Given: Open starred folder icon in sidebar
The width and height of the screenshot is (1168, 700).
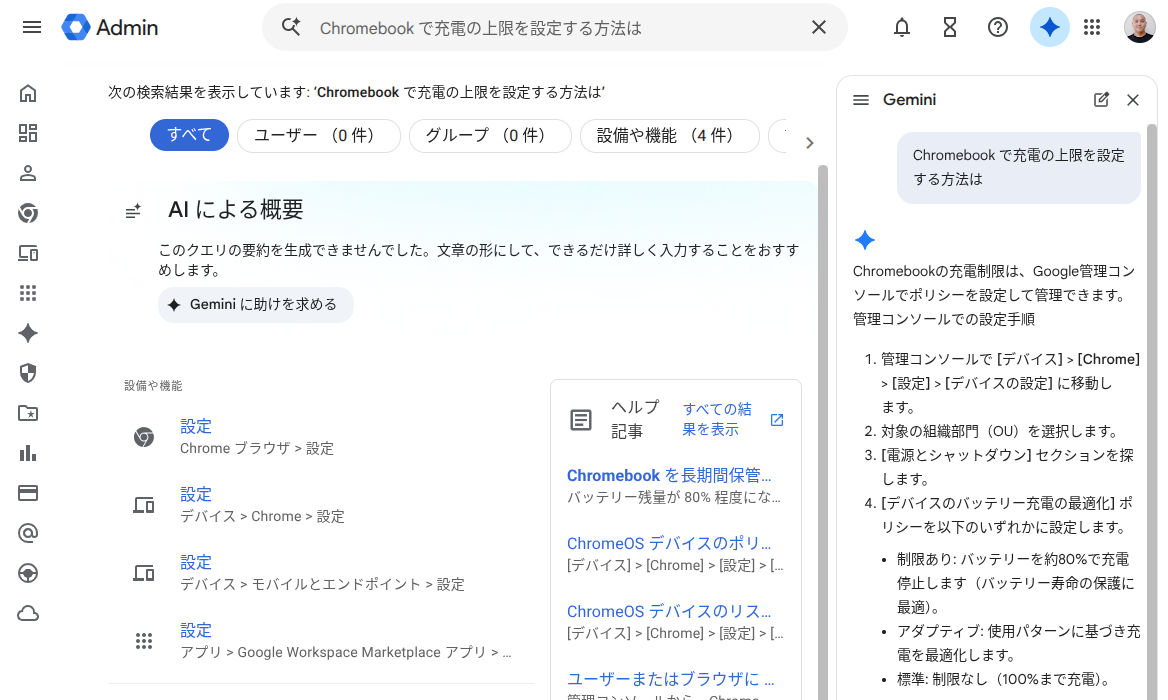Looking at the screenshot, I should [28, 413].
